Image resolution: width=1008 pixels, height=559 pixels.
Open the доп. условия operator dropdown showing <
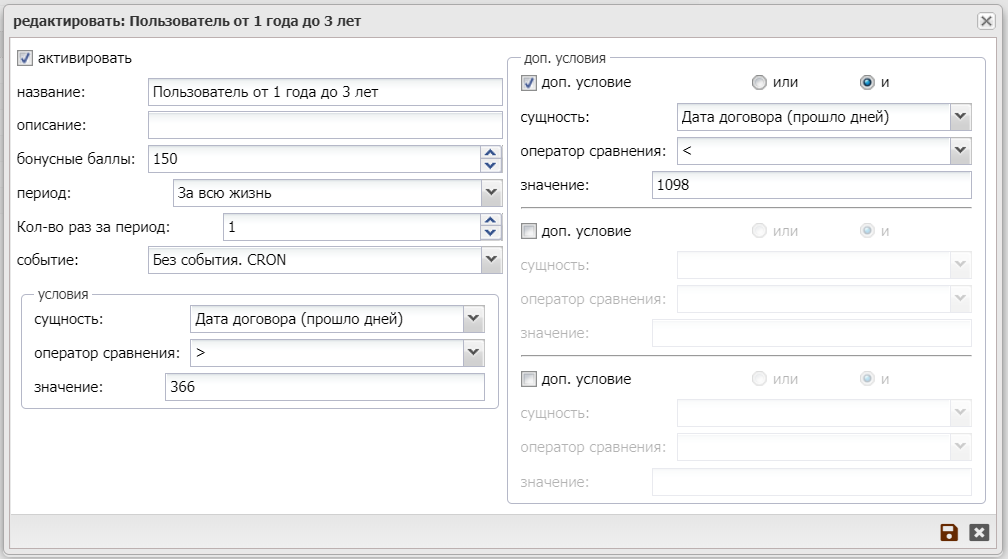point(960,151)
